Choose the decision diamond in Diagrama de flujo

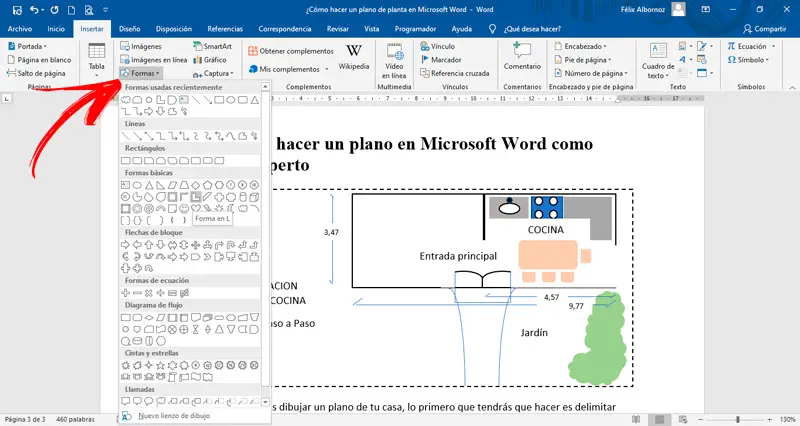[x=149, y=317]
